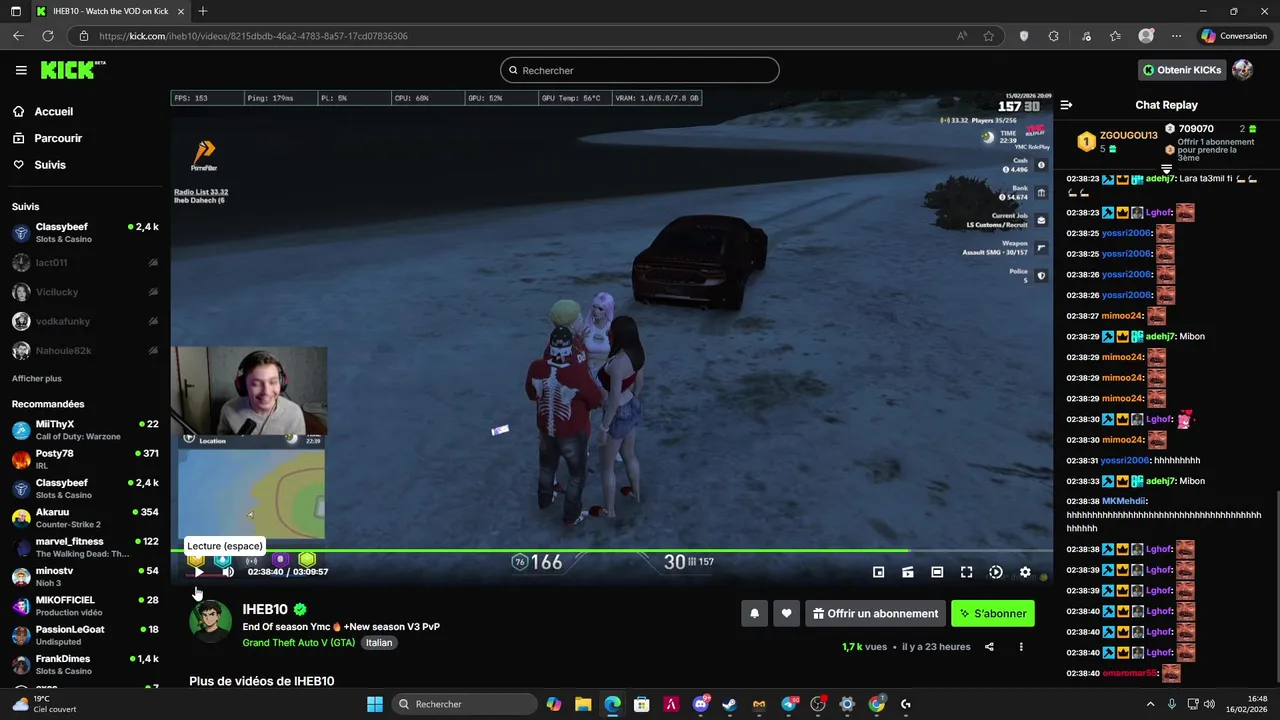The width and height of the screenshot is (1280, 720).
Task: Open Vicilucky followed channel
Action: 85,292
